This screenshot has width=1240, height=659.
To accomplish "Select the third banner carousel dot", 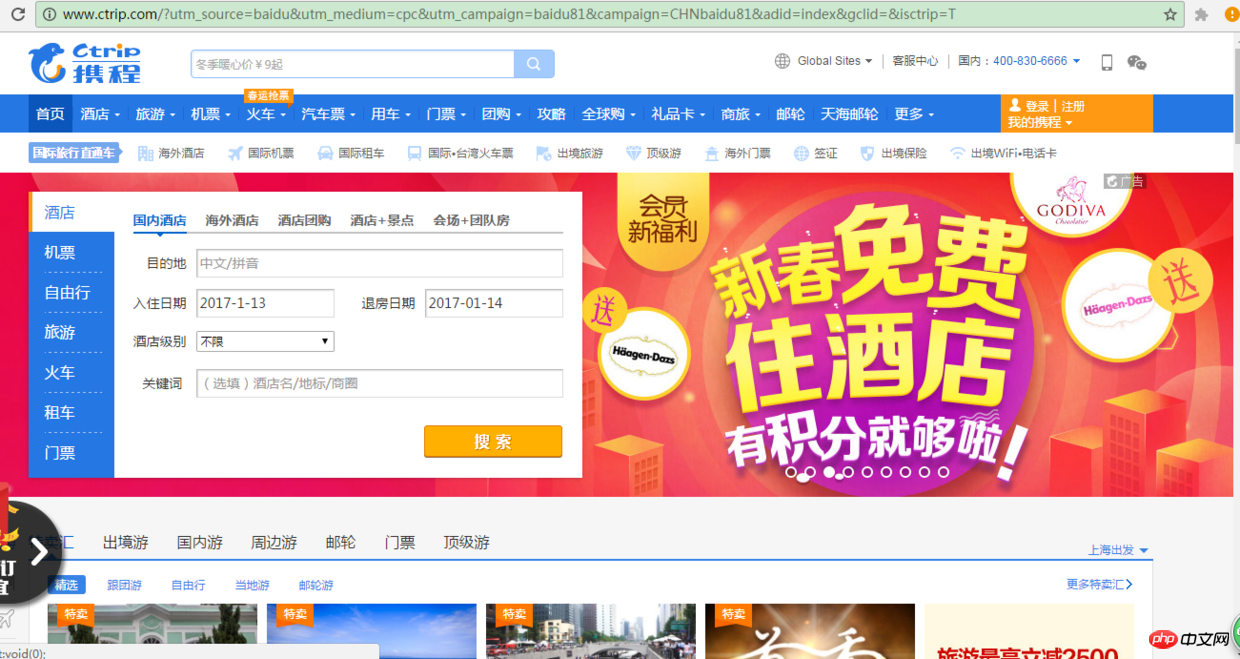I will click(x=829, y=472).
